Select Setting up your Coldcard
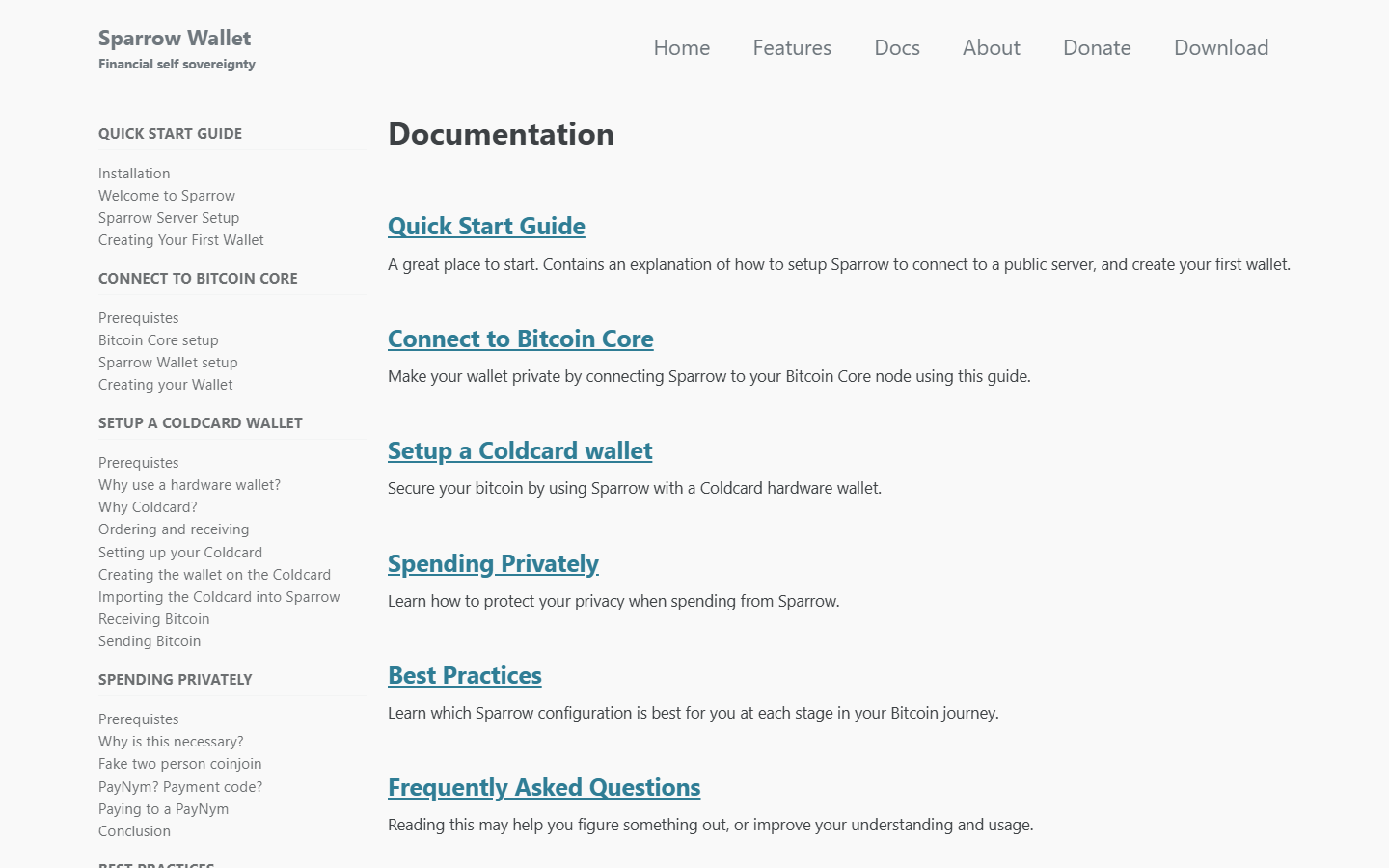Screen dimensions: 1389x868 [180, 553]
